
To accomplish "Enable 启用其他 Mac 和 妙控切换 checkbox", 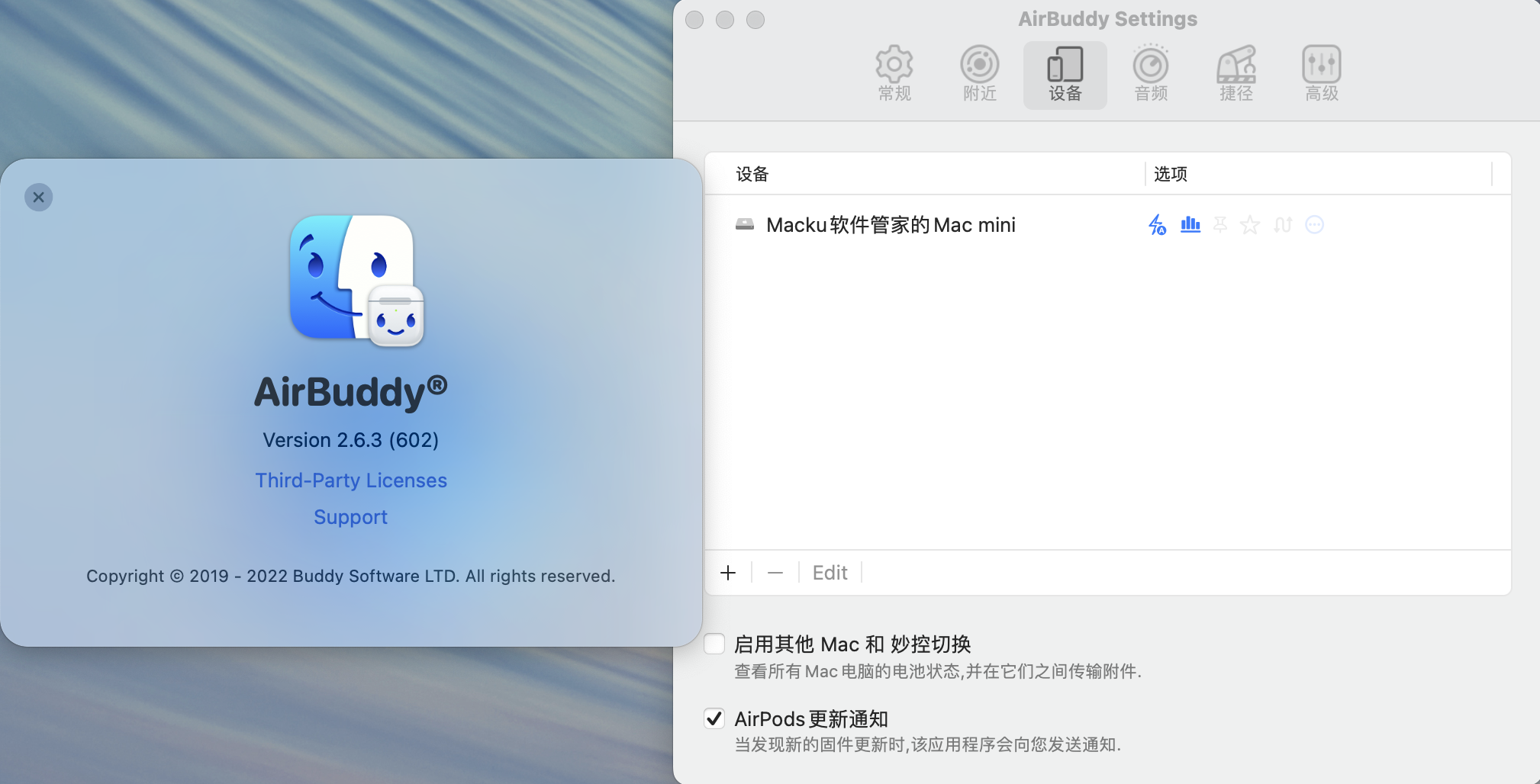I will [714, 644].
